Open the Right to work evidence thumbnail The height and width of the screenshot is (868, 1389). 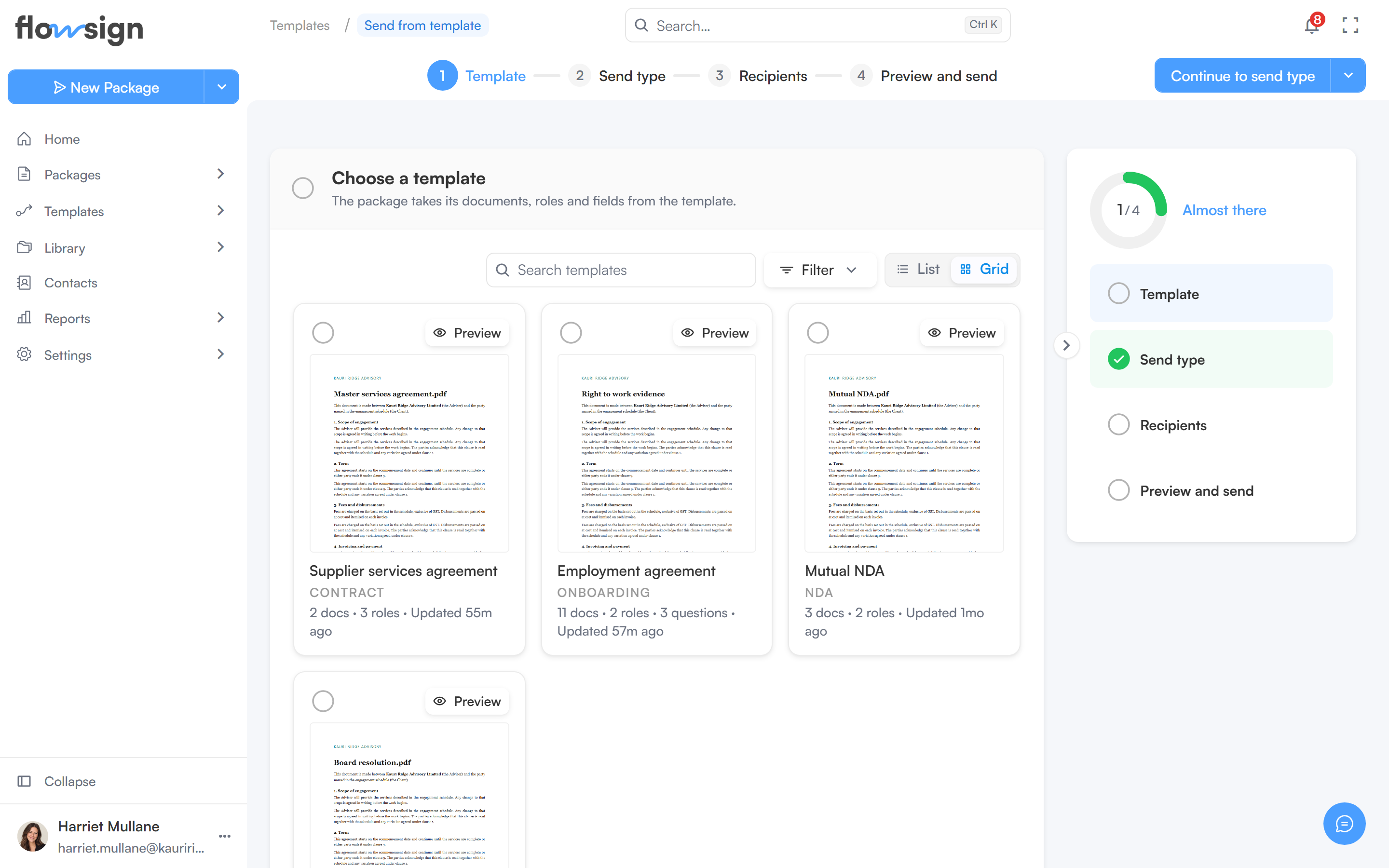tap(656, 453)
